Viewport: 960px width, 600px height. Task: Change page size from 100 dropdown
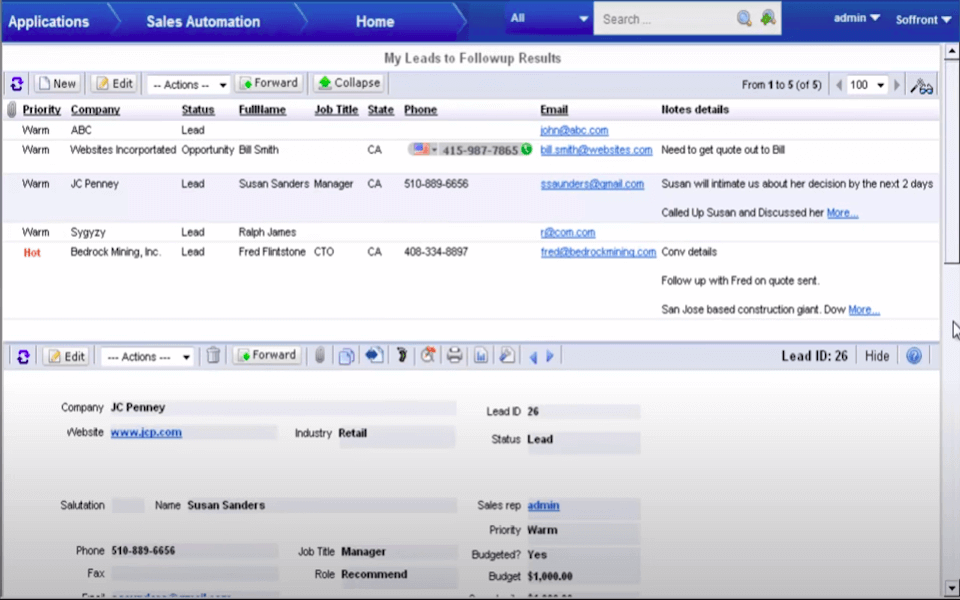[x=867, y=85]
